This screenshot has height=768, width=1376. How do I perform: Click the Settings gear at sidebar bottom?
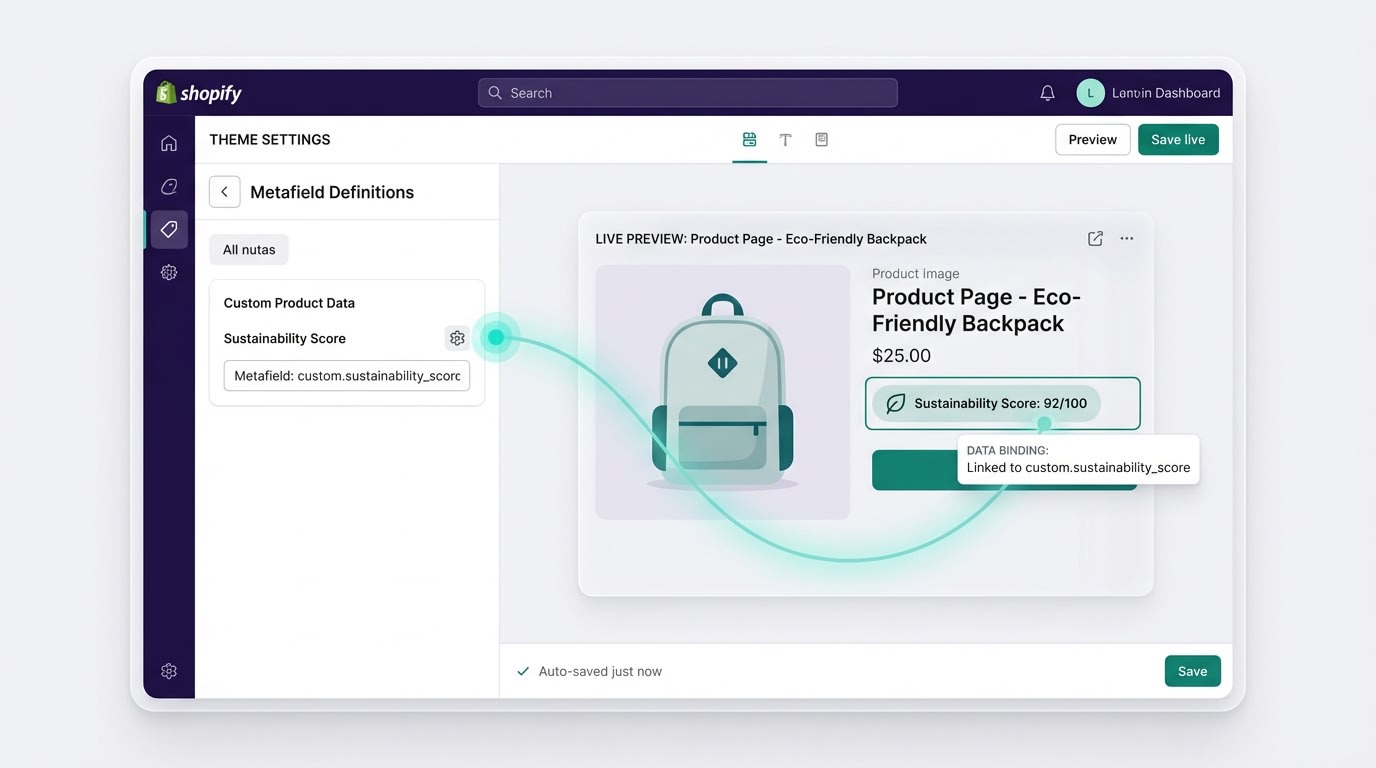[x=168, y=670]
